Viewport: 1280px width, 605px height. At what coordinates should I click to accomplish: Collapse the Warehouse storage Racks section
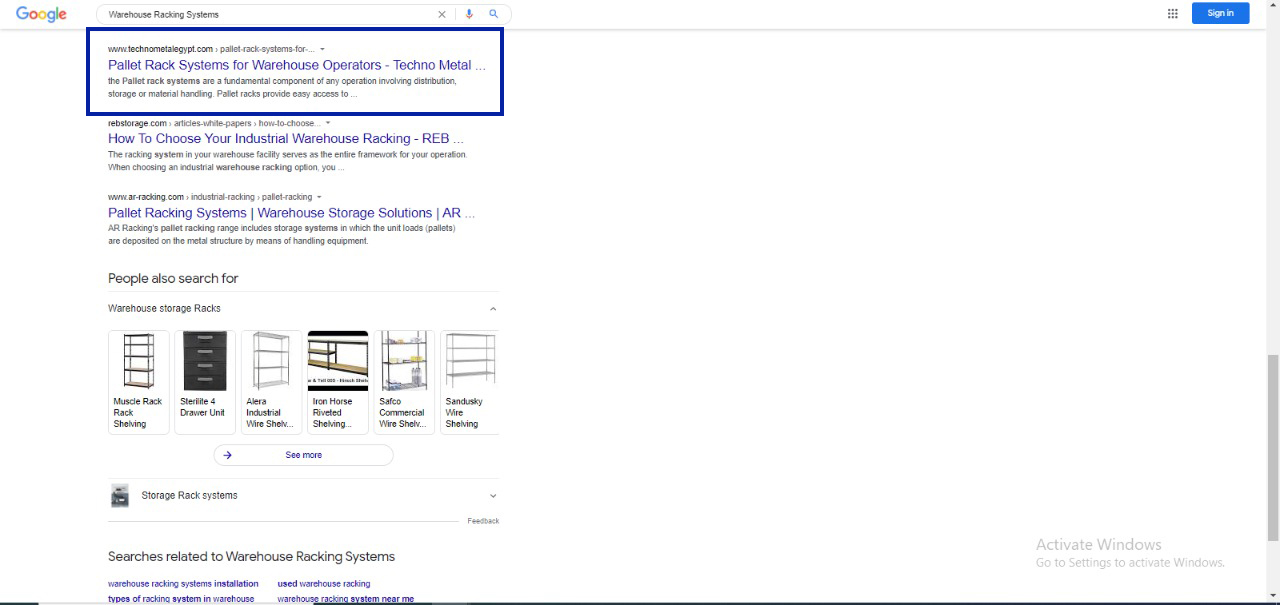[493, 309]
